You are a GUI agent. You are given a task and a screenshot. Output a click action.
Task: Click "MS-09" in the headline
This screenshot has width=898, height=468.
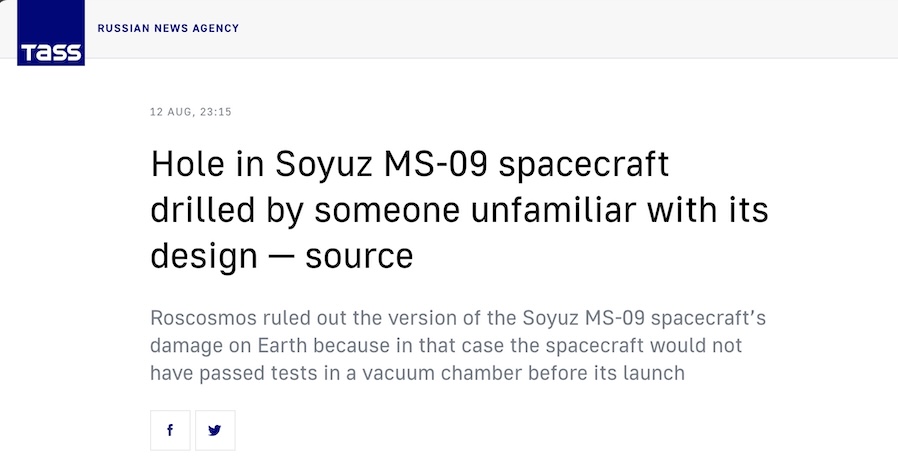click(x=436, y=164)
